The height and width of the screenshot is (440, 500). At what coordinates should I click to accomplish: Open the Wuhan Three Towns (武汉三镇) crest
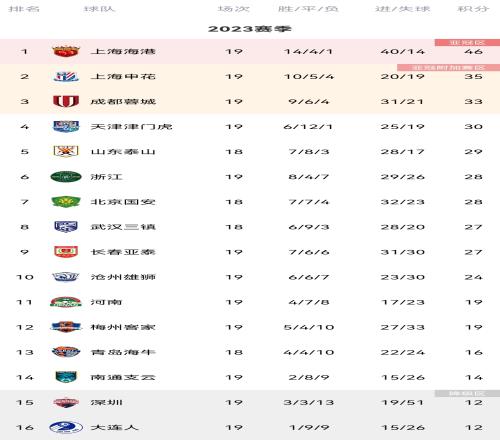pyautogui.click(x=66, y=227)
